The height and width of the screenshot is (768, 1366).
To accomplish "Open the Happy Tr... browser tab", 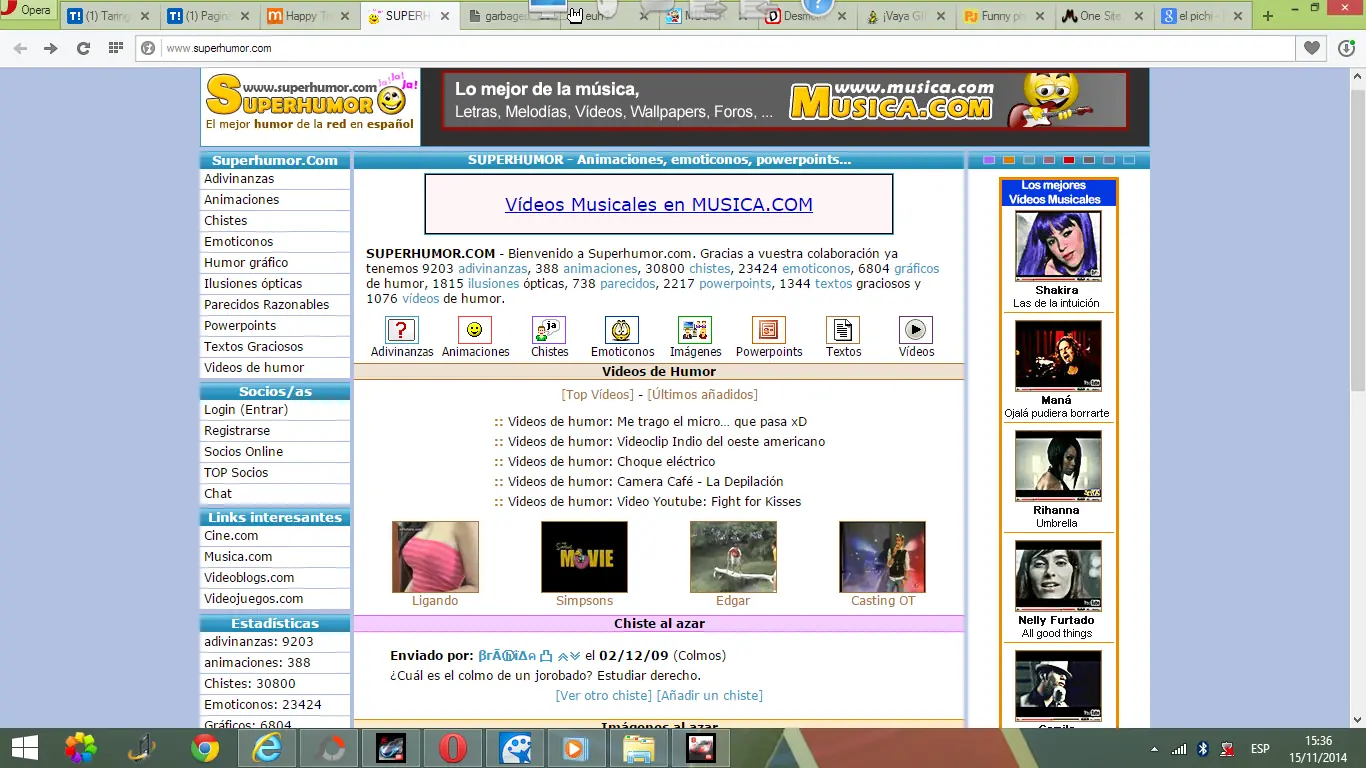I will pyautogui.click(x=311, y=16).
